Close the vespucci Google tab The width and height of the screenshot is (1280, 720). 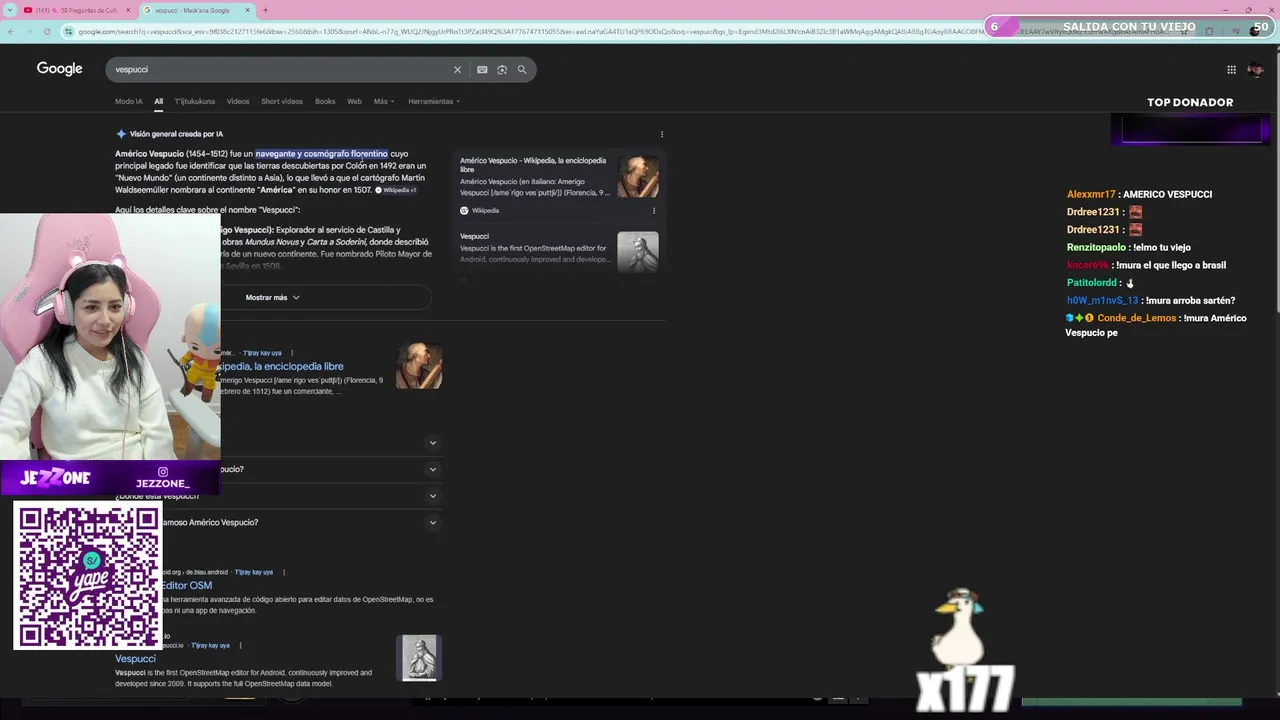[248, 10]
